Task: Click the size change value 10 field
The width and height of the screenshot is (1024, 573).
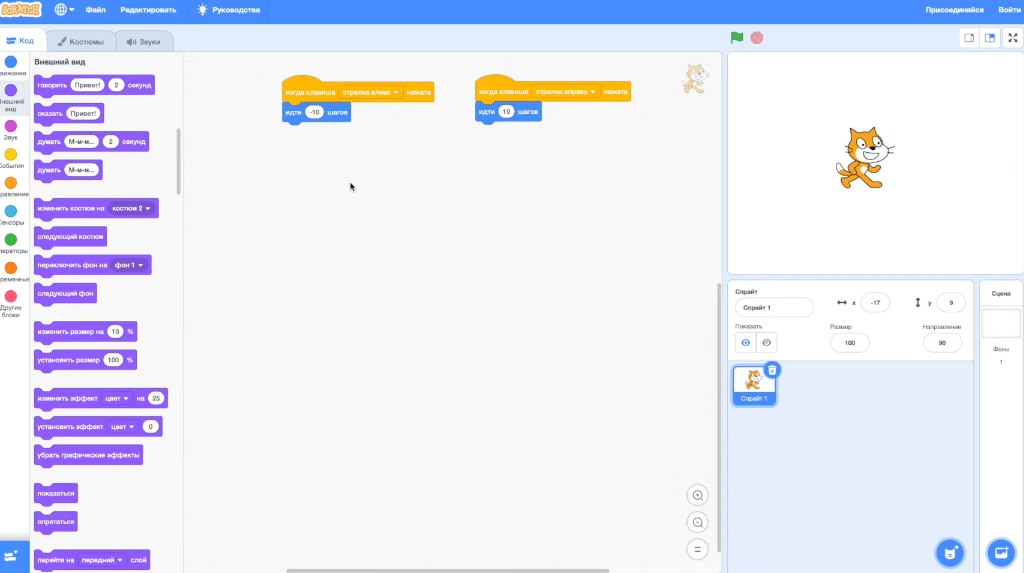Action: [116, 332]
